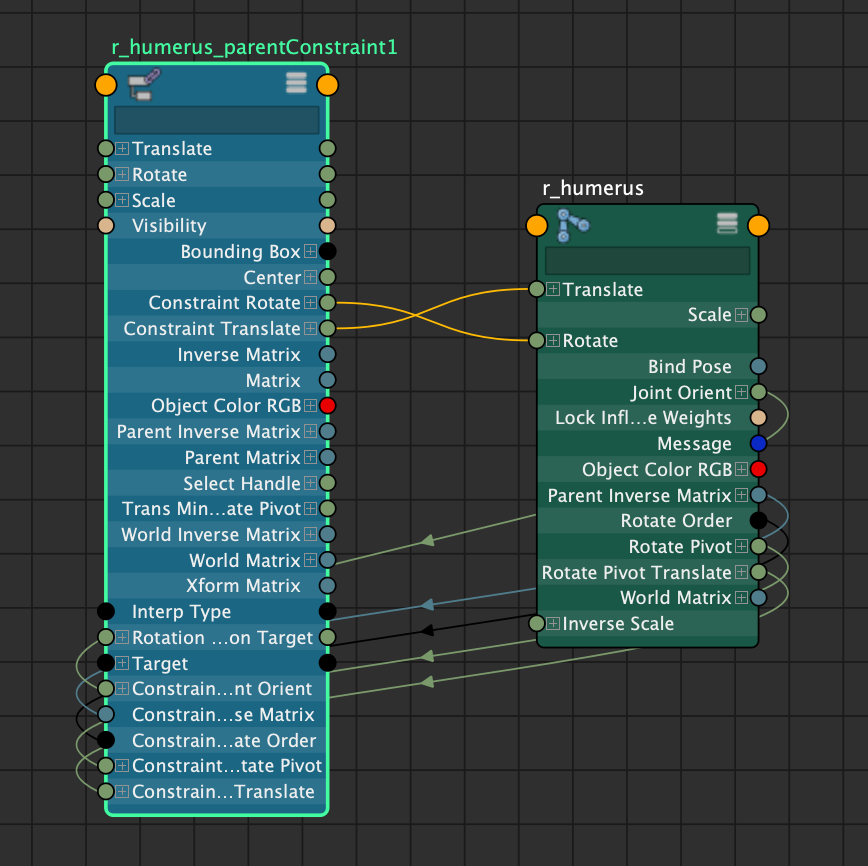This screenshot has width=868, height=866.
Task: Click r_humerus World Matrix attribute row
Action: coord(647,597)
